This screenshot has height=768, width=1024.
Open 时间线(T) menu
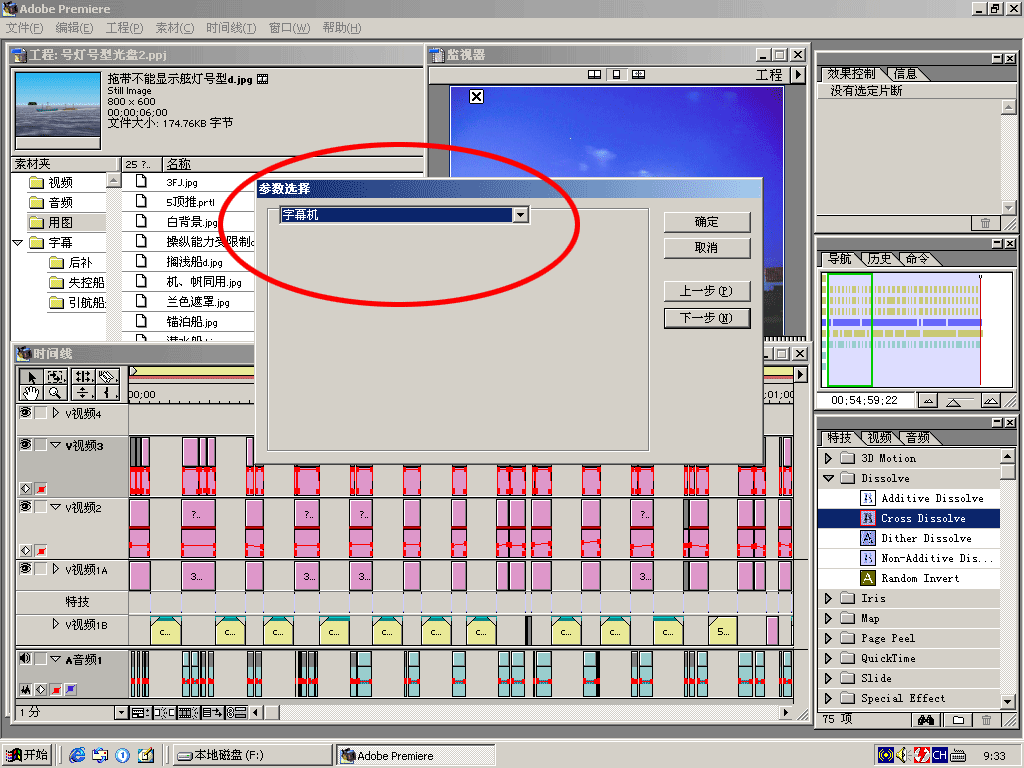click(231, 27)
